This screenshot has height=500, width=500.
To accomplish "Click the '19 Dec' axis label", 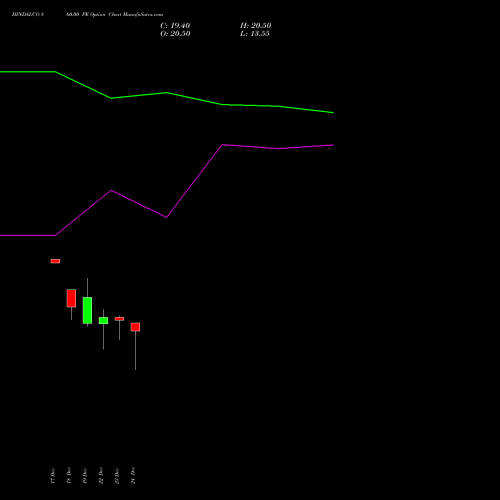I will tap(85, 476).
